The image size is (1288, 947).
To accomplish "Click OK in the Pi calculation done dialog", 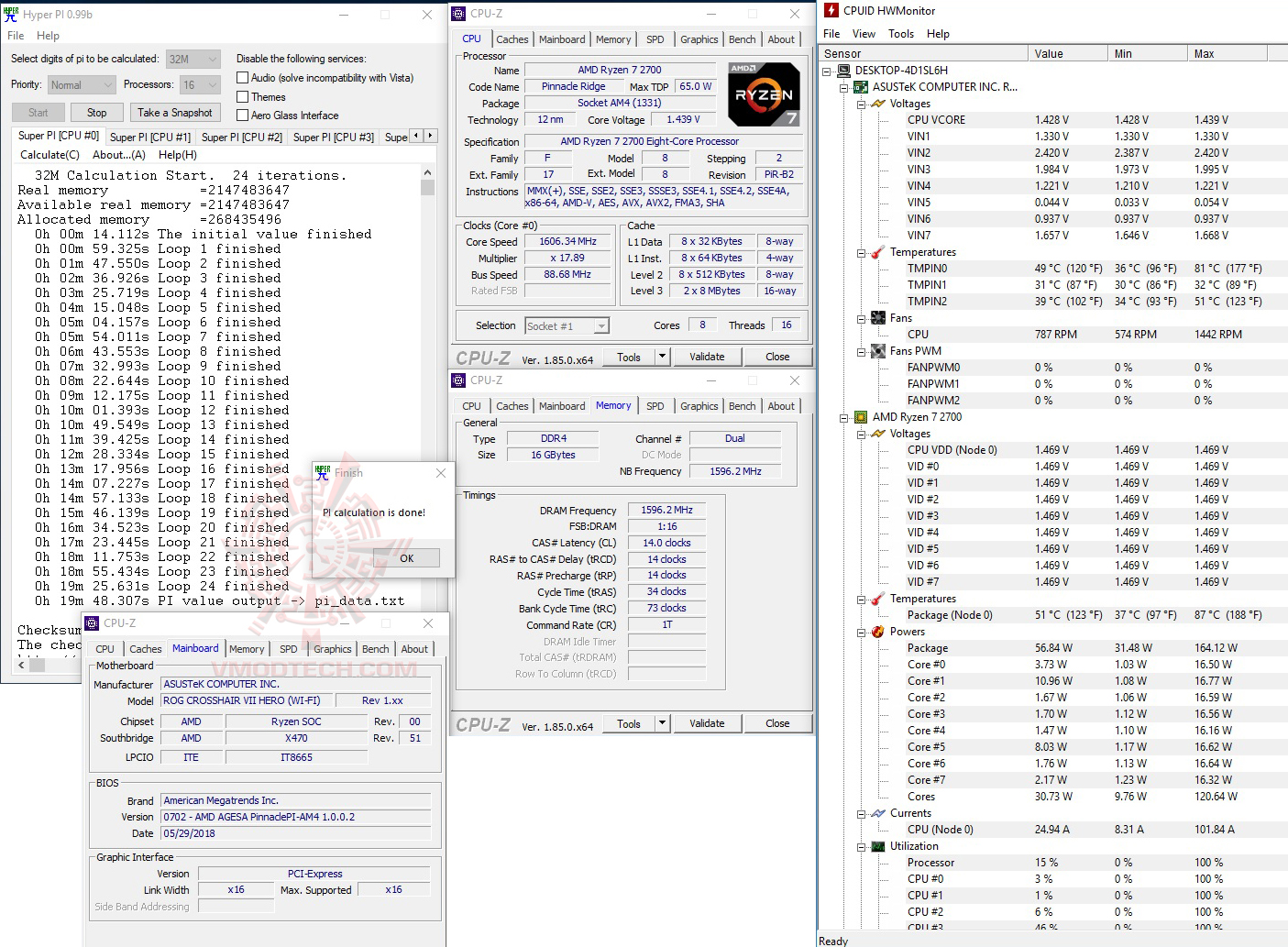I will coord(406,557).
